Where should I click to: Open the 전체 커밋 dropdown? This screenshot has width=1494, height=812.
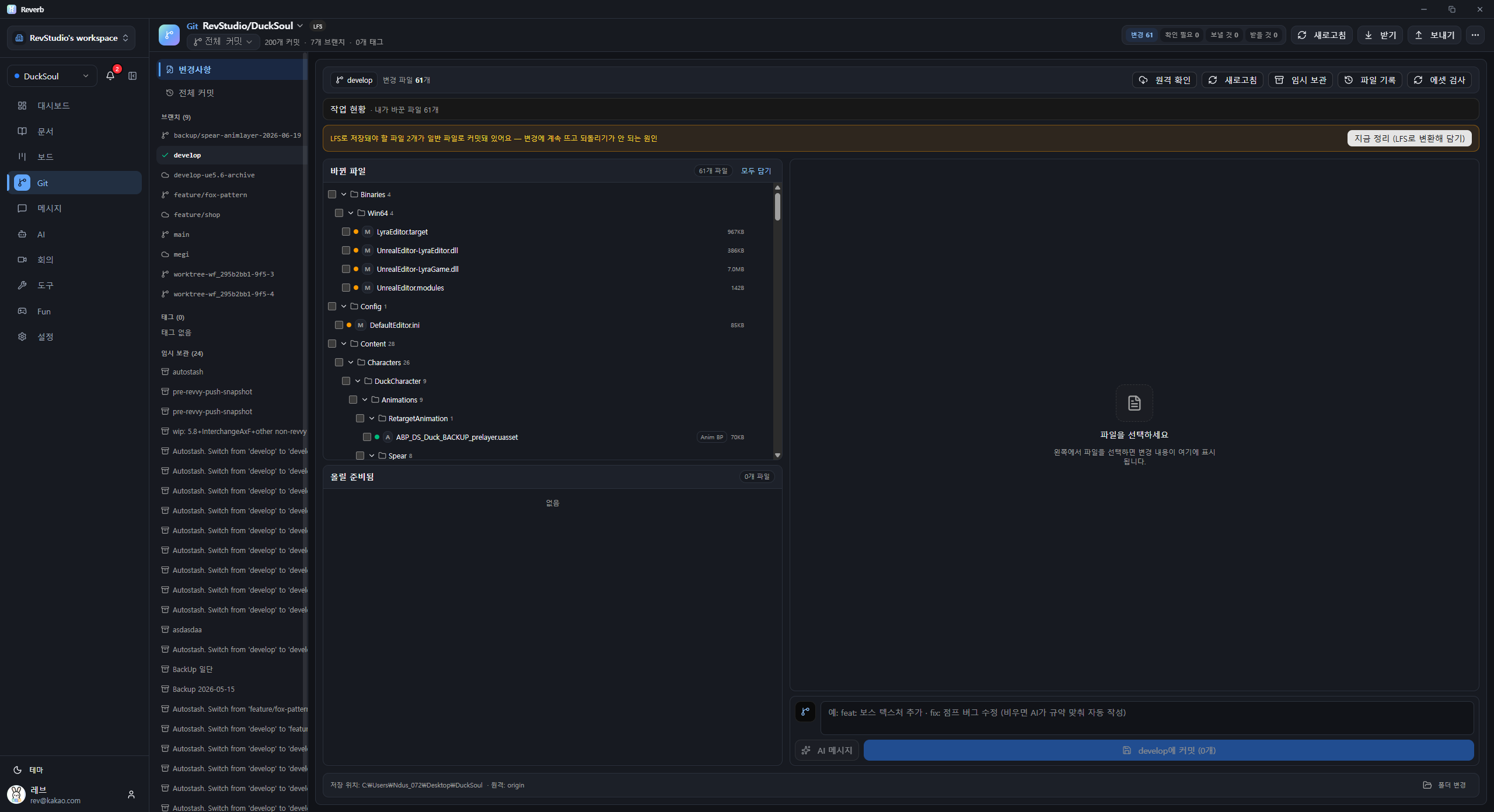[x=224, y=41]
